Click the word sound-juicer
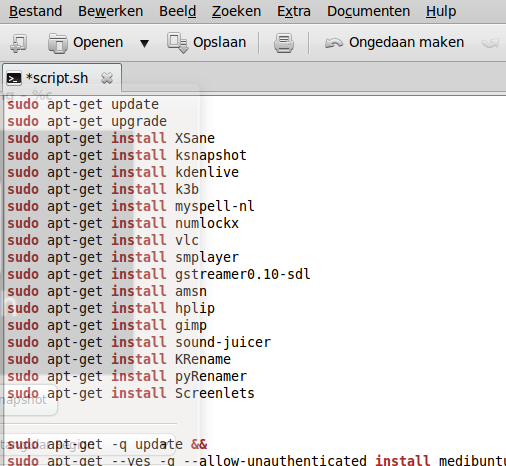Image resolution: width=506 pixels, height=466 pixels. click(x=223, y=342)
